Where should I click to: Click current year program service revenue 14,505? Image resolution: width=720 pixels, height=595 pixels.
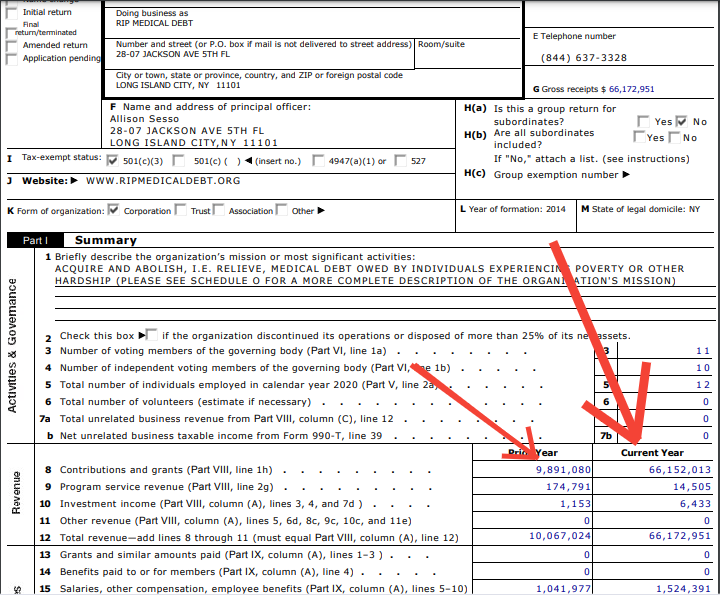(692, 487)
